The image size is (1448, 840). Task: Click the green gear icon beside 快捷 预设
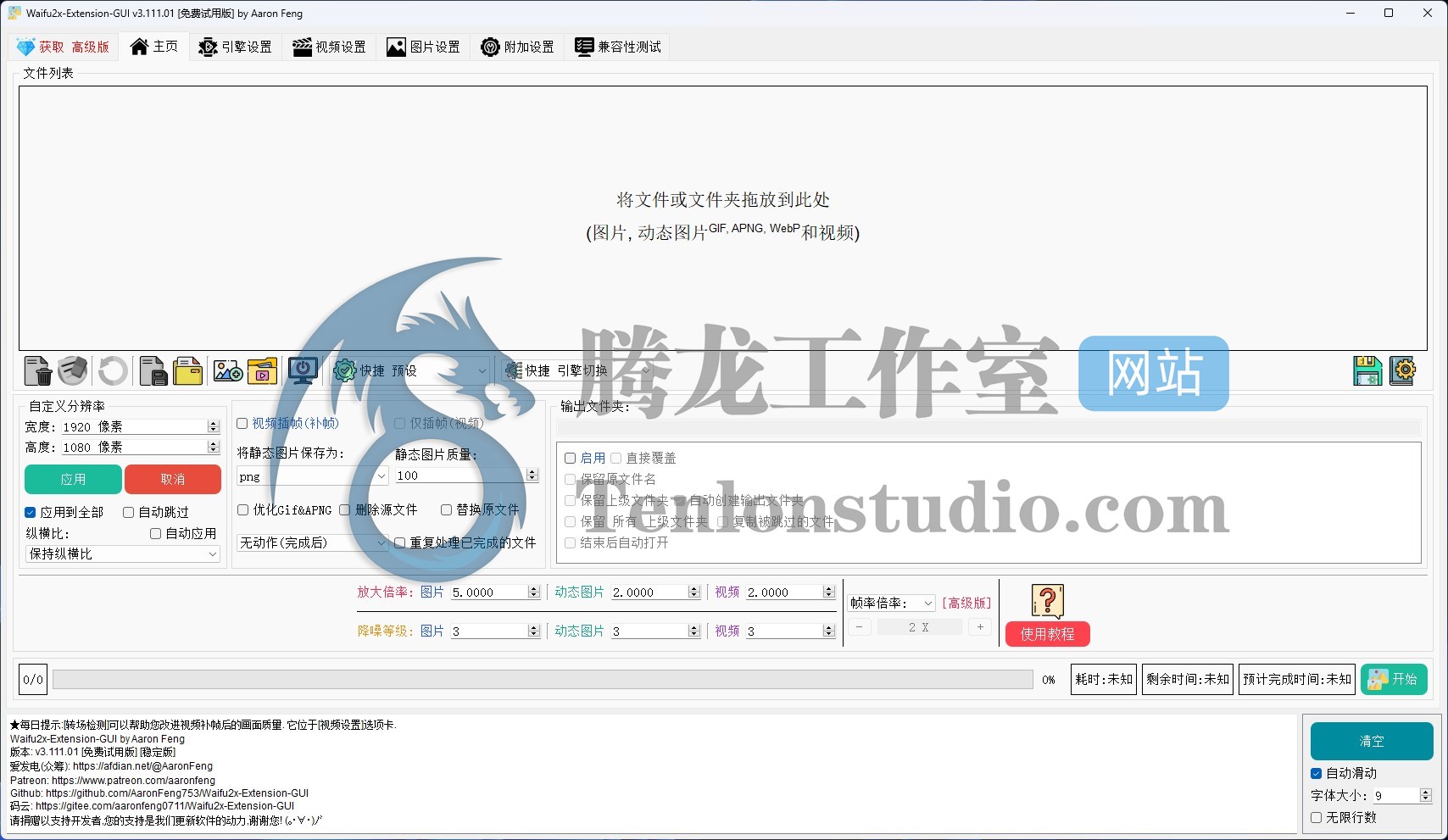[x=344, y=370]
